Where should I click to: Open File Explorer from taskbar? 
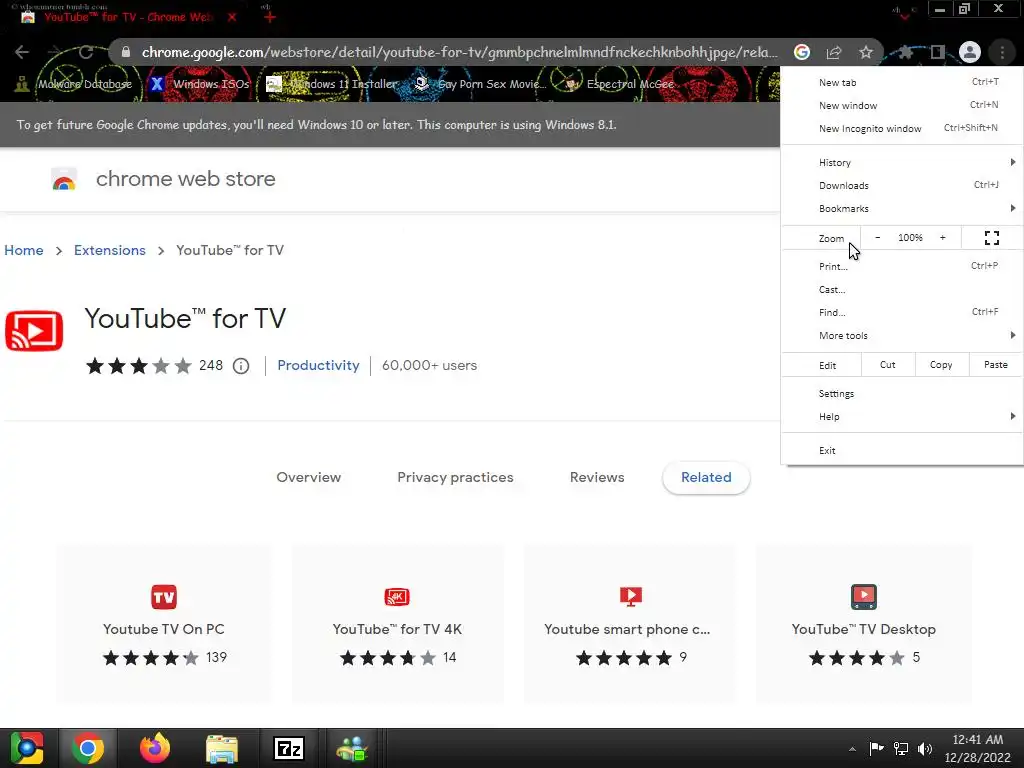(x=222, y=748)
